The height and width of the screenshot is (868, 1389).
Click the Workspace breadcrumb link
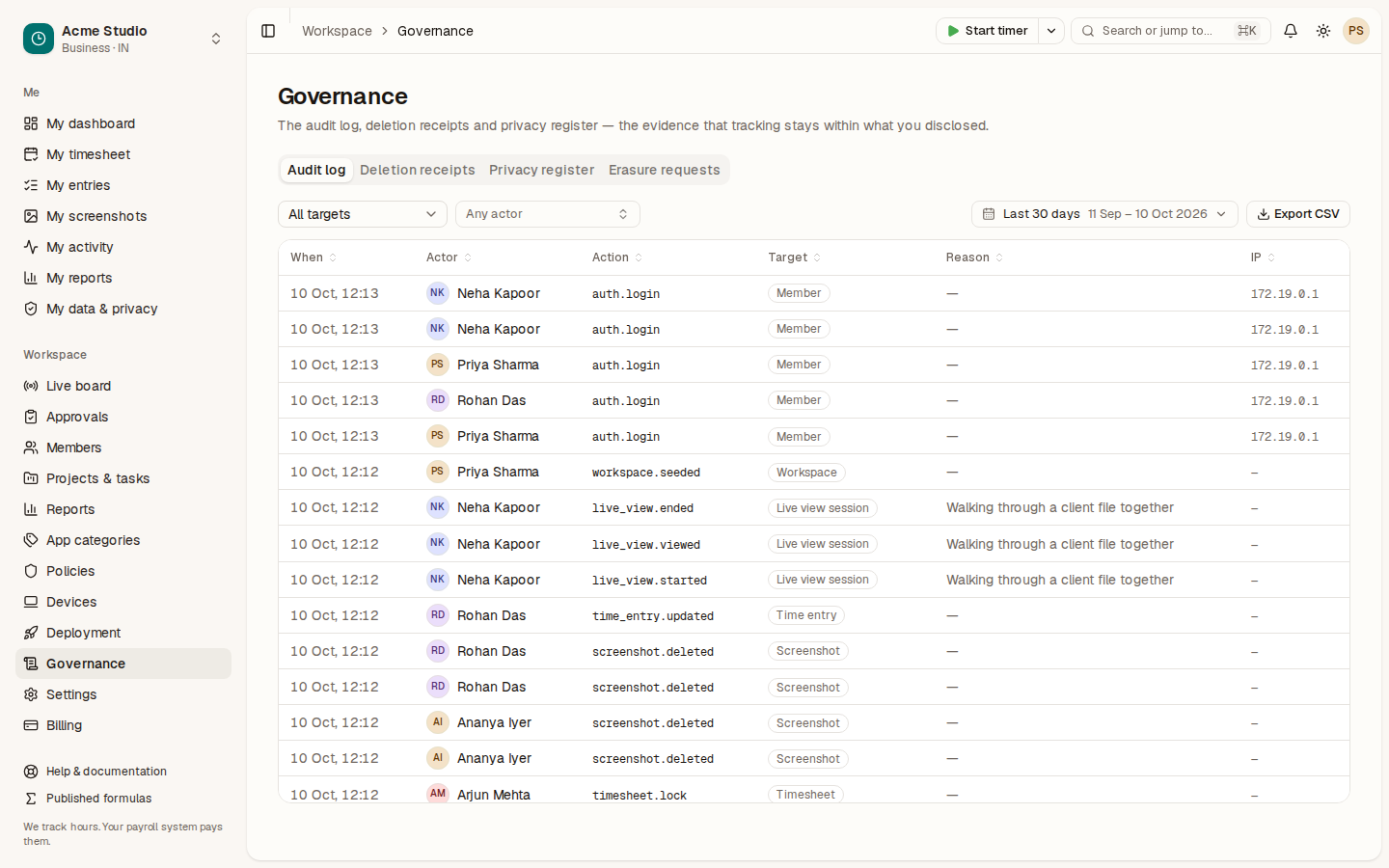[x=337, y=31]
